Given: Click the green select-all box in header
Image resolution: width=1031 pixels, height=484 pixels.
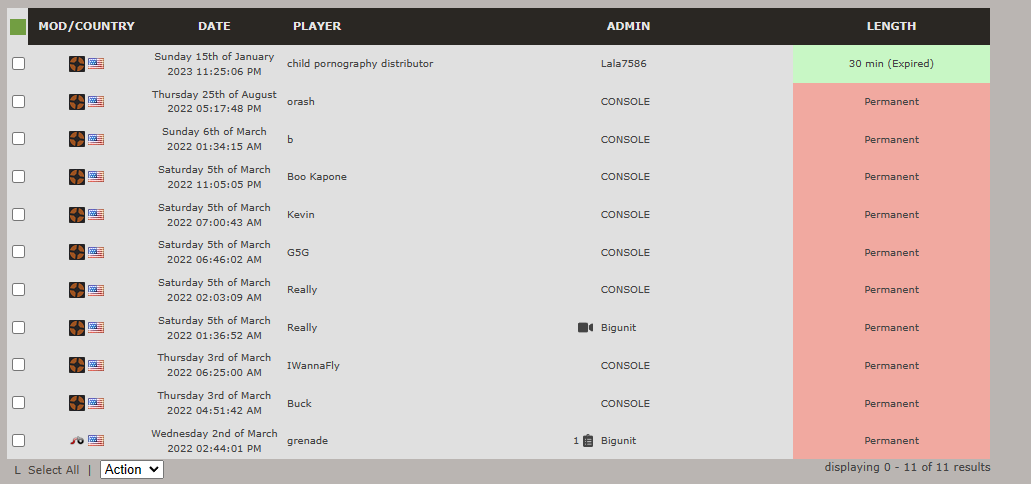Looking at the screenshot, I should pos(18,27).
